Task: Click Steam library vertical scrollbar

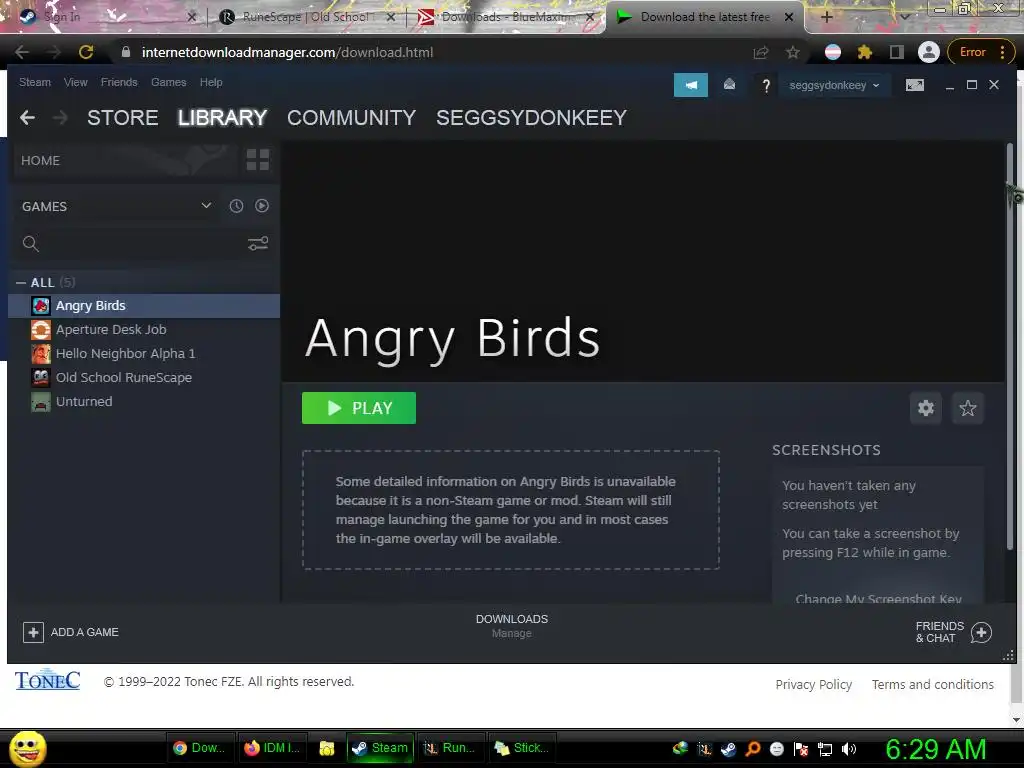Action: pyautogui.click(x=1010, y=346)
